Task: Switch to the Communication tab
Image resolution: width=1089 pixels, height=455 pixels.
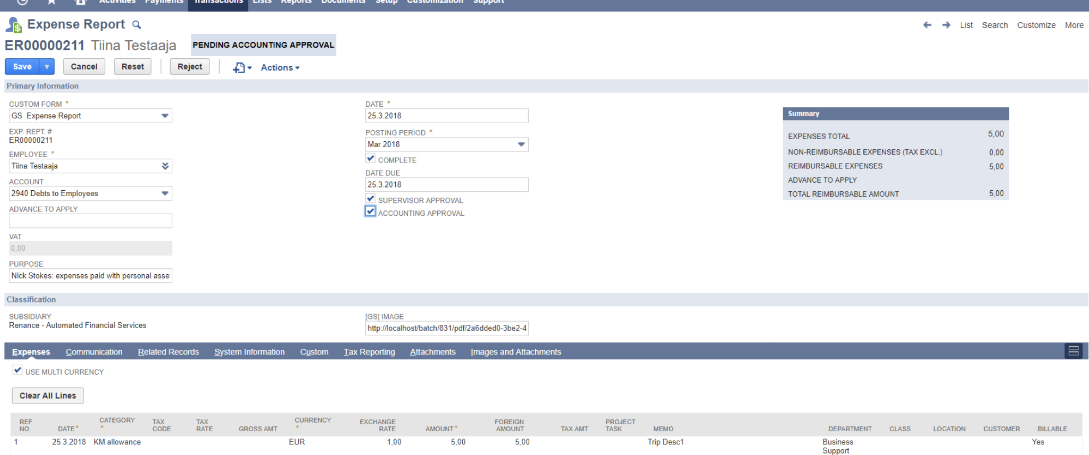Action: [x=94, y=352]
